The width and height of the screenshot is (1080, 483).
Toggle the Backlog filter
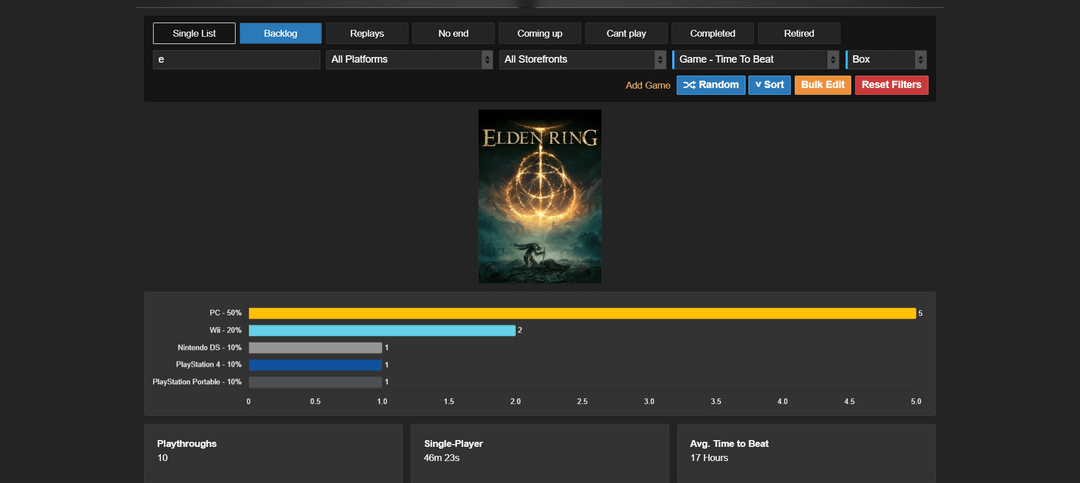tap(280, 33)
